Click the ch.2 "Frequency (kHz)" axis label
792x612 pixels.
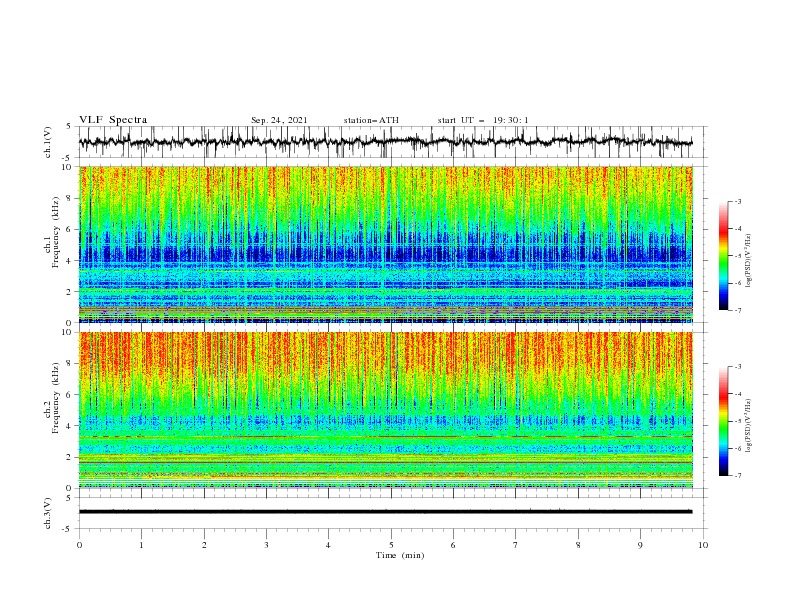pyautogui.click(x=57, y=398)
